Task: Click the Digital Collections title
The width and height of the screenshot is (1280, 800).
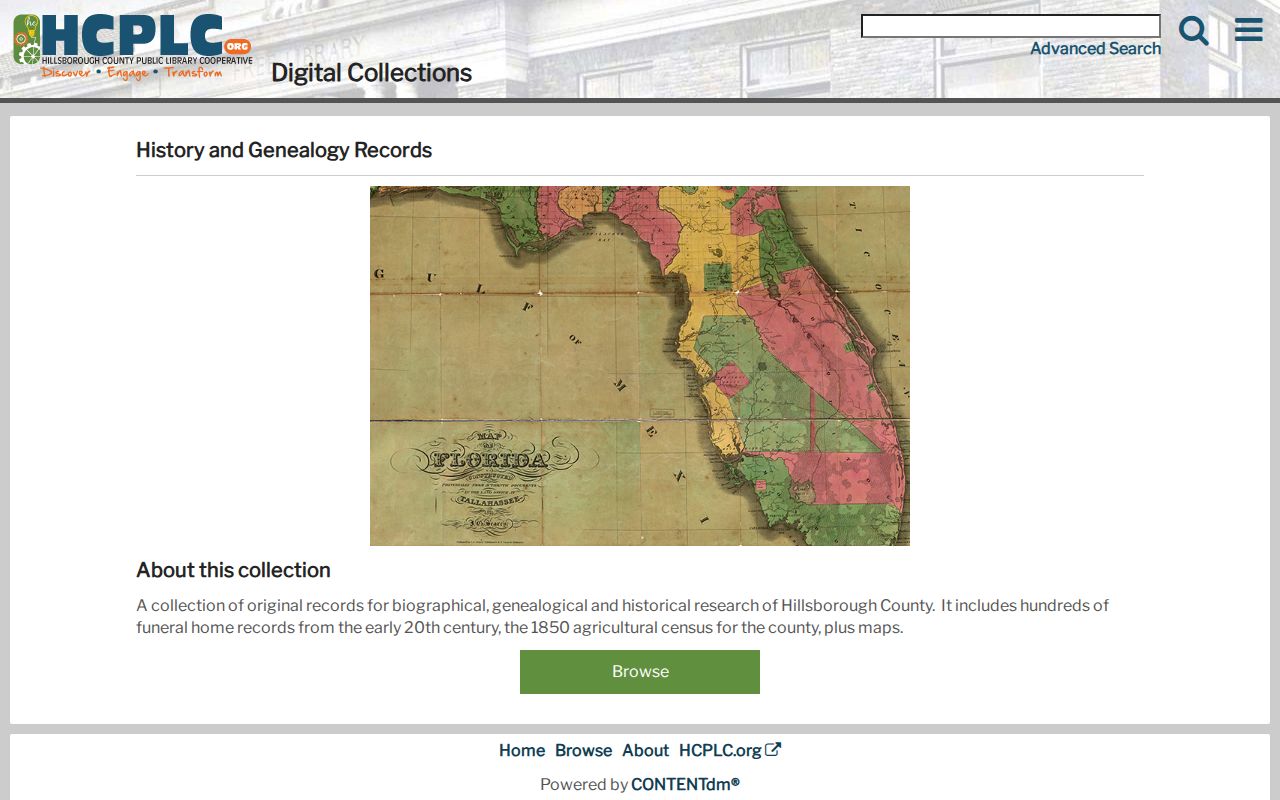Action: [371, 73]
